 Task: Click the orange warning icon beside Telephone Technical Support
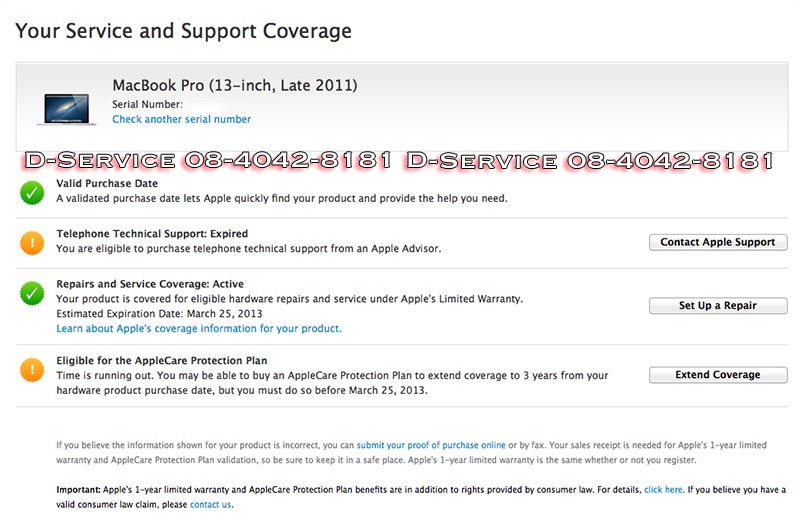click(x=32, y=242)
